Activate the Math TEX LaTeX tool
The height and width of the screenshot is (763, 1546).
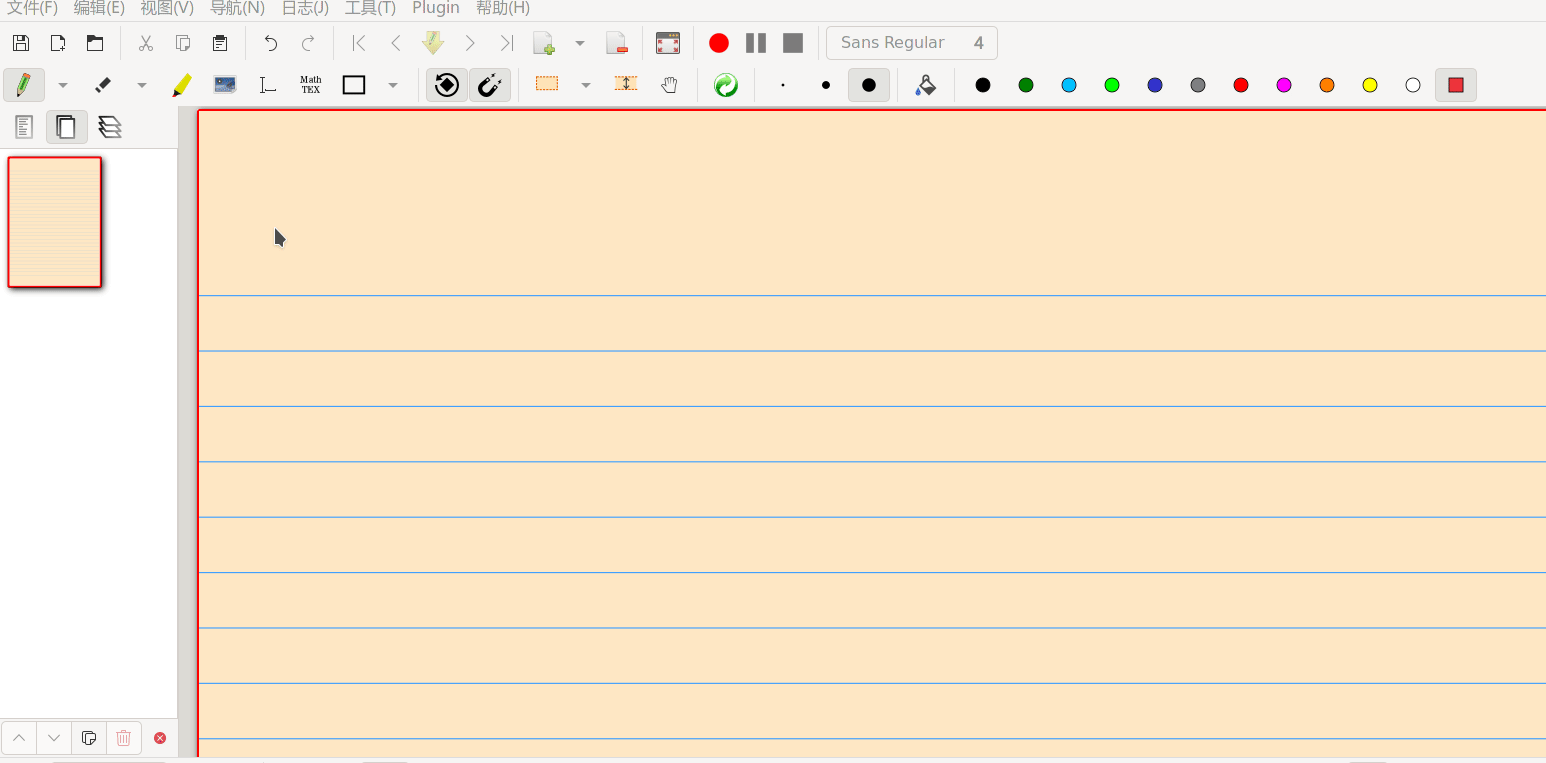click(x=311, y=85)
